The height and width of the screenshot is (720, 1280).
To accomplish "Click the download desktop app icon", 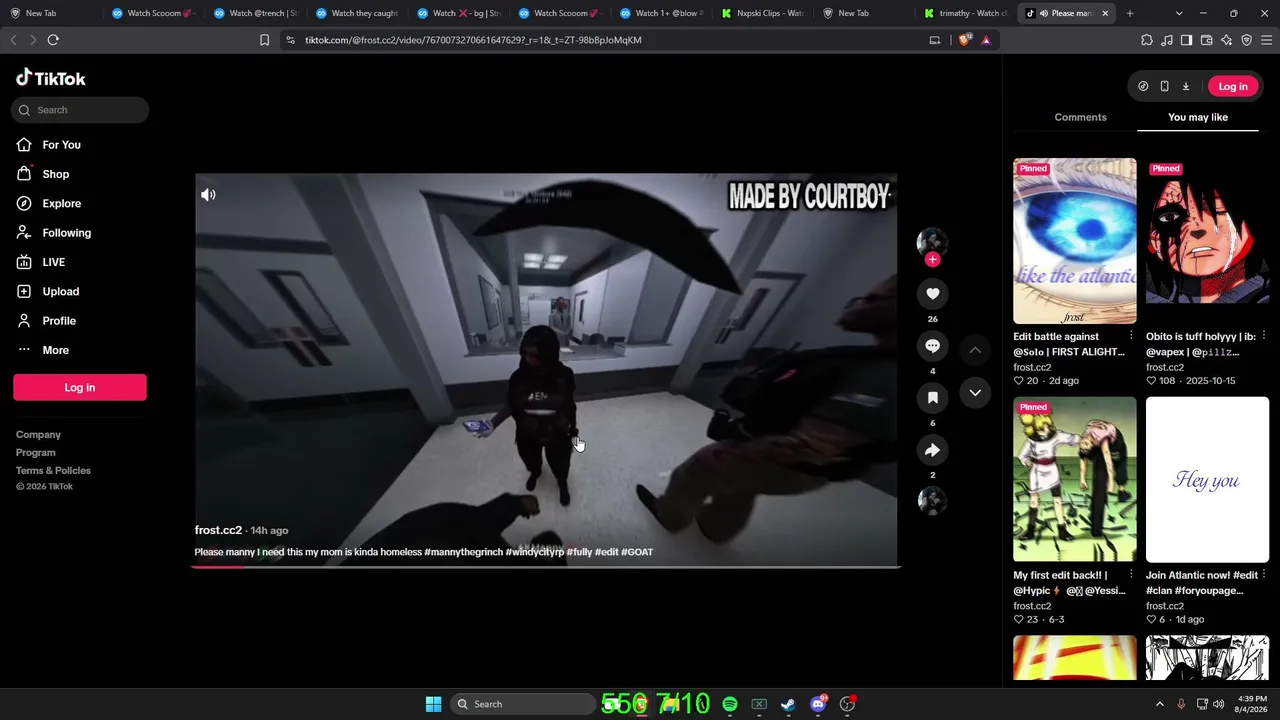I will [1186, 86].
